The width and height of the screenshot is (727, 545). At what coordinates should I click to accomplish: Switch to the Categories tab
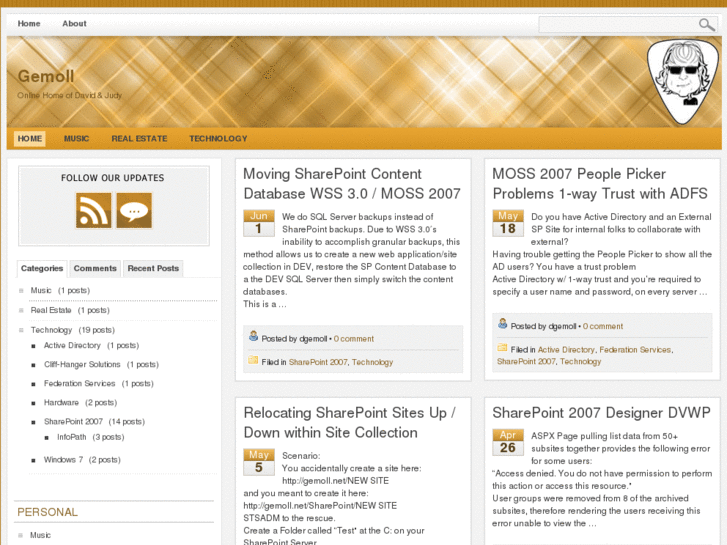42,269
